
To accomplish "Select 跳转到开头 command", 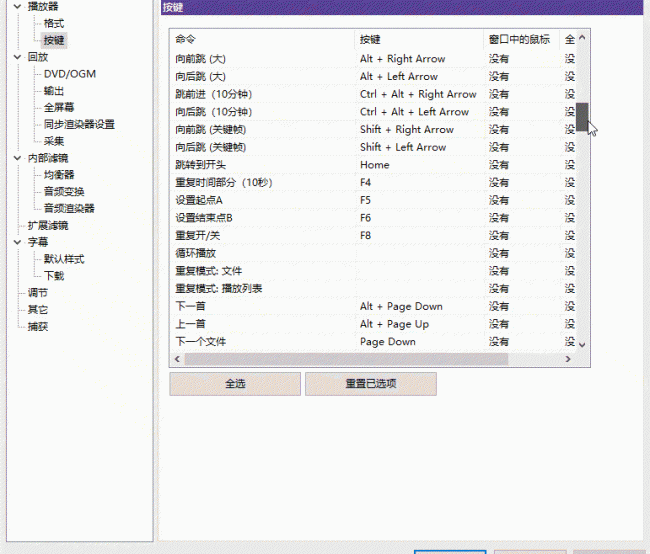I will (373, 165).
